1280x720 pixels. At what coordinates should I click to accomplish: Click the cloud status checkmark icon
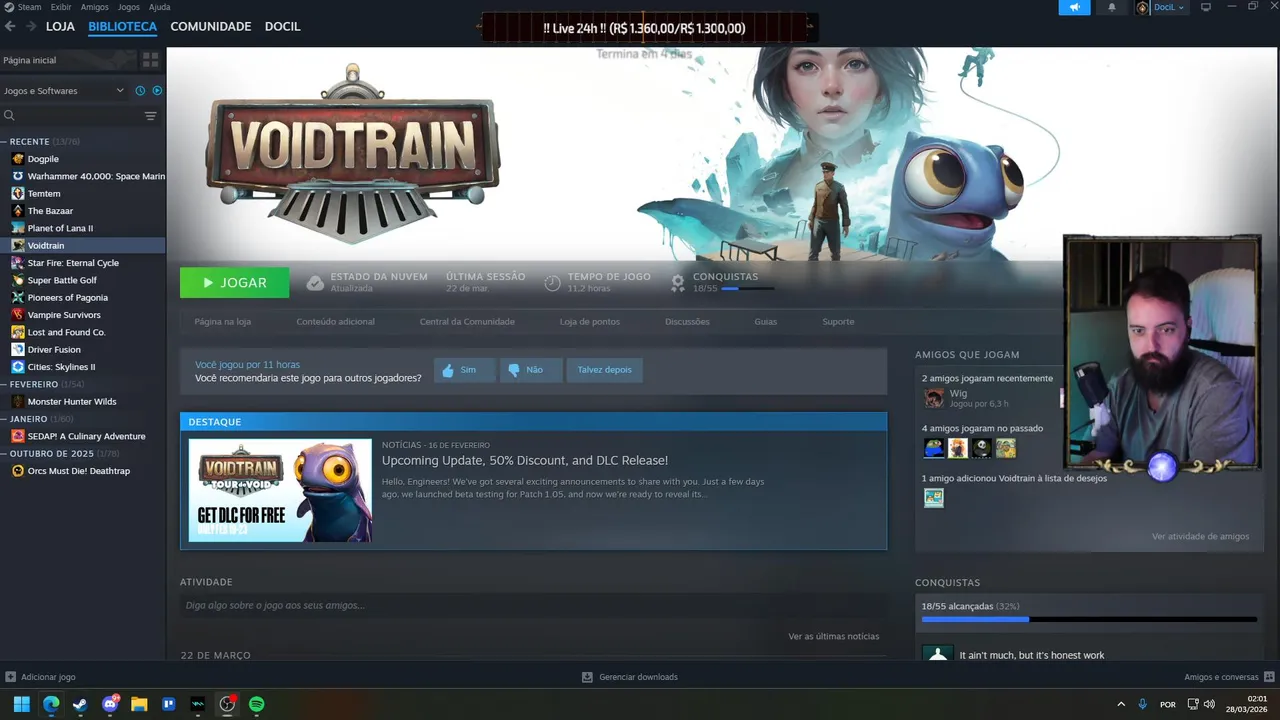coord(315,283)
